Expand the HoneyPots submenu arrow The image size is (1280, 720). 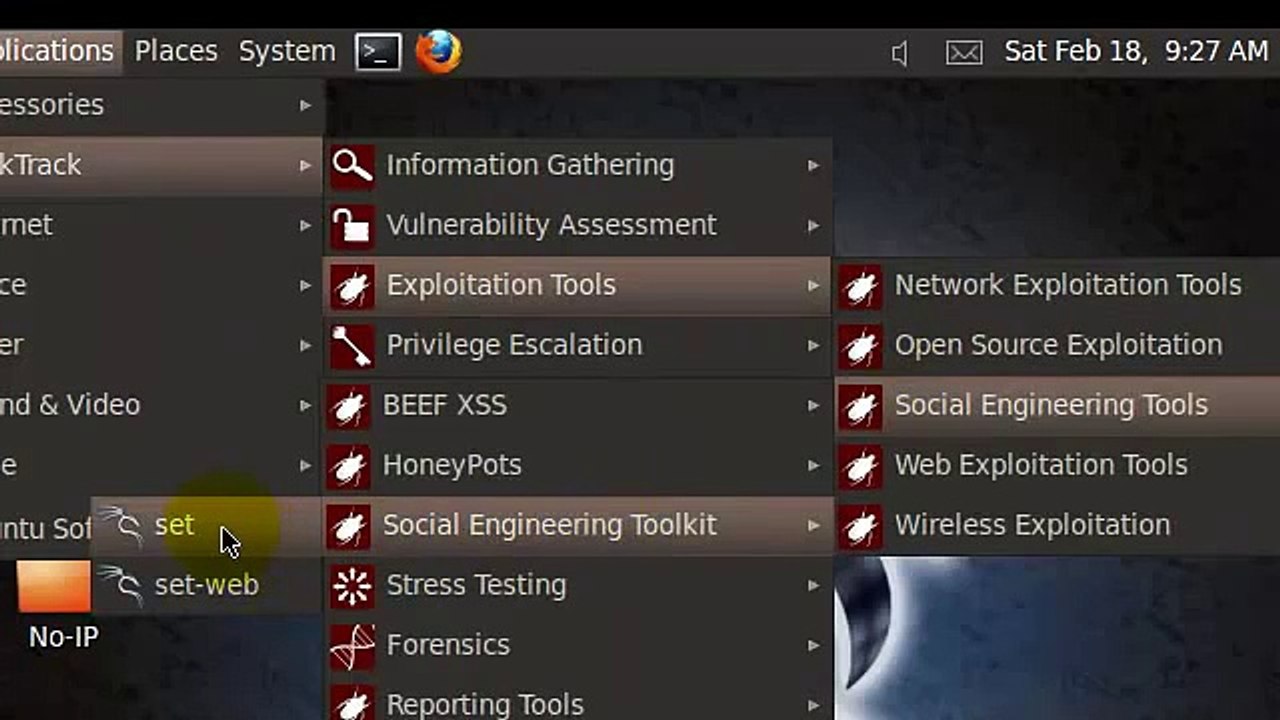pos(814,465)
